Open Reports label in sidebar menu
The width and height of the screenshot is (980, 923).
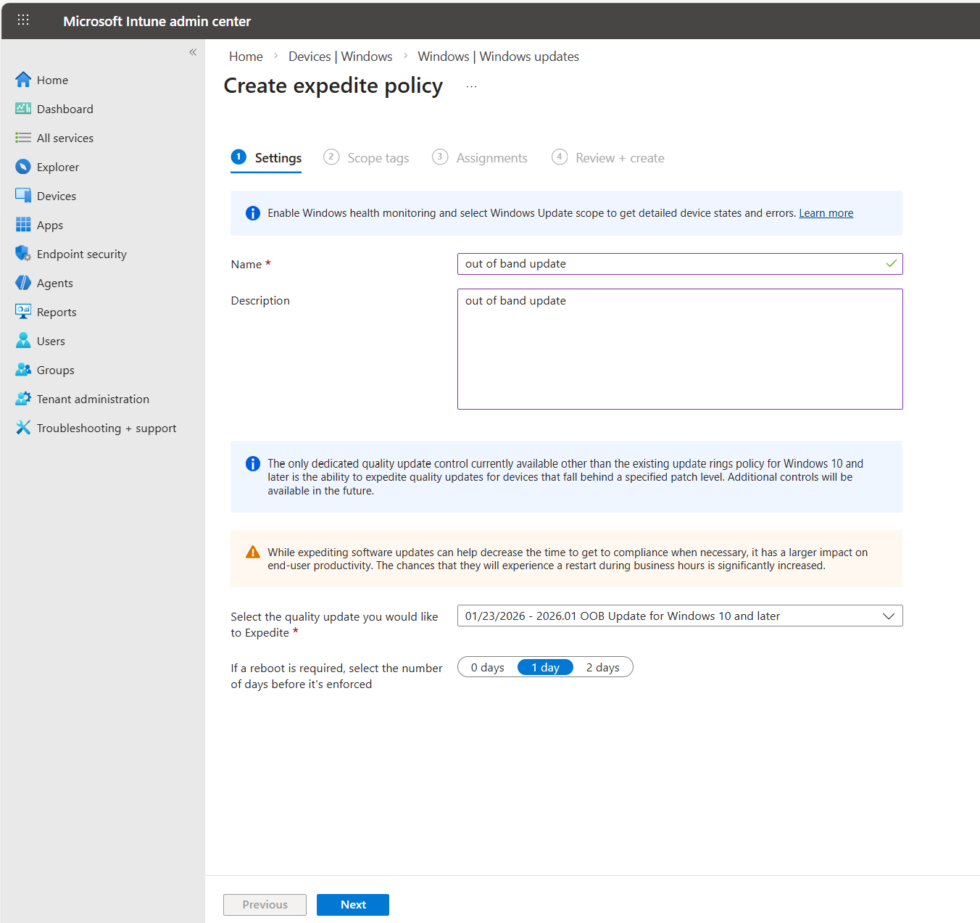56,312
